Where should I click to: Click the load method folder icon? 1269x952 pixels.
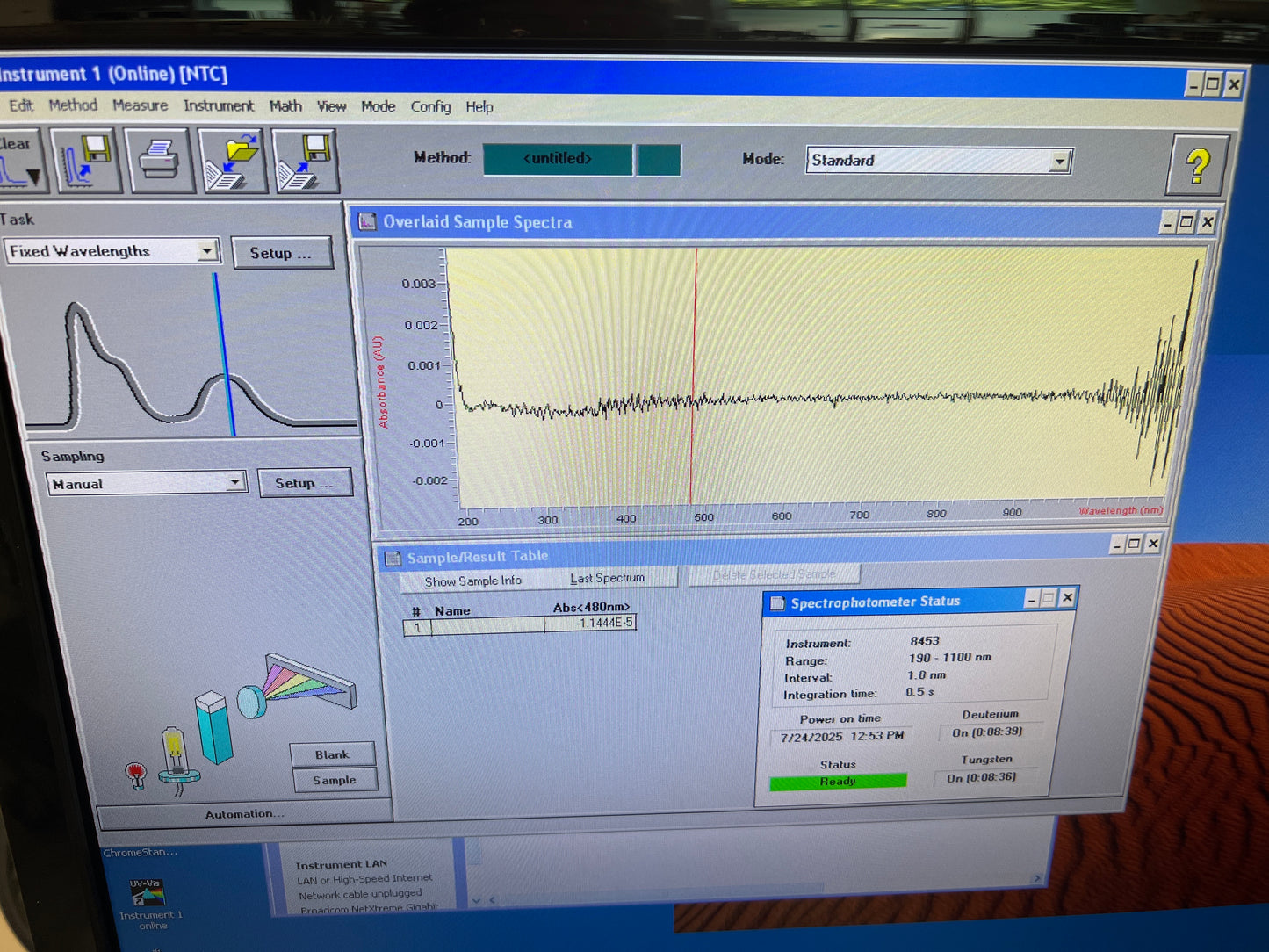[x=233, y=161]
